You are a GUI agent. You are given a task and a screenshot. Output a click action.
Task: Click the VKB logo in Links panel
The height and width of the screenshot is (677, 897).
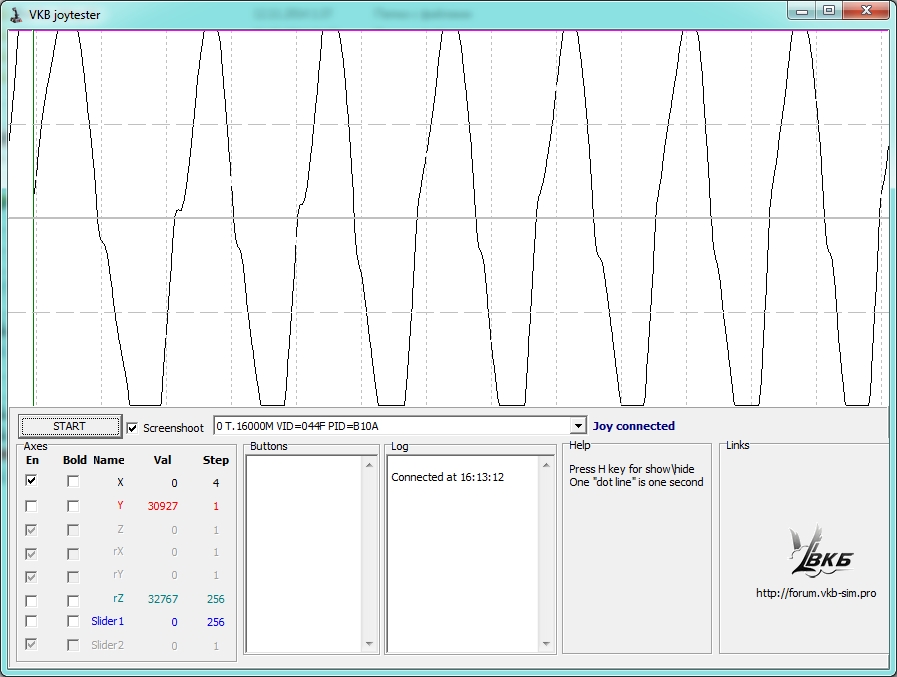pos(821,551)
